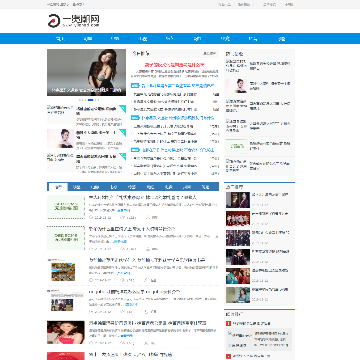
Task: Click the first blue tag badge in center list
Action: tap(135, 86)
